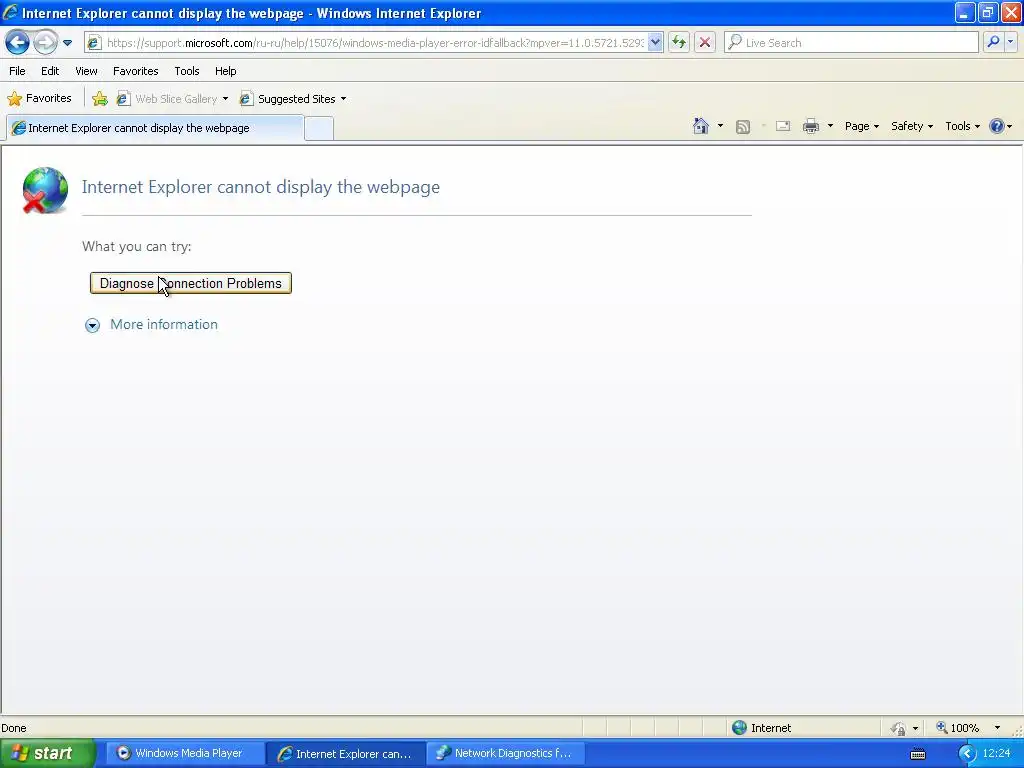Open the Print options dropdown arrow

[830, 126]
